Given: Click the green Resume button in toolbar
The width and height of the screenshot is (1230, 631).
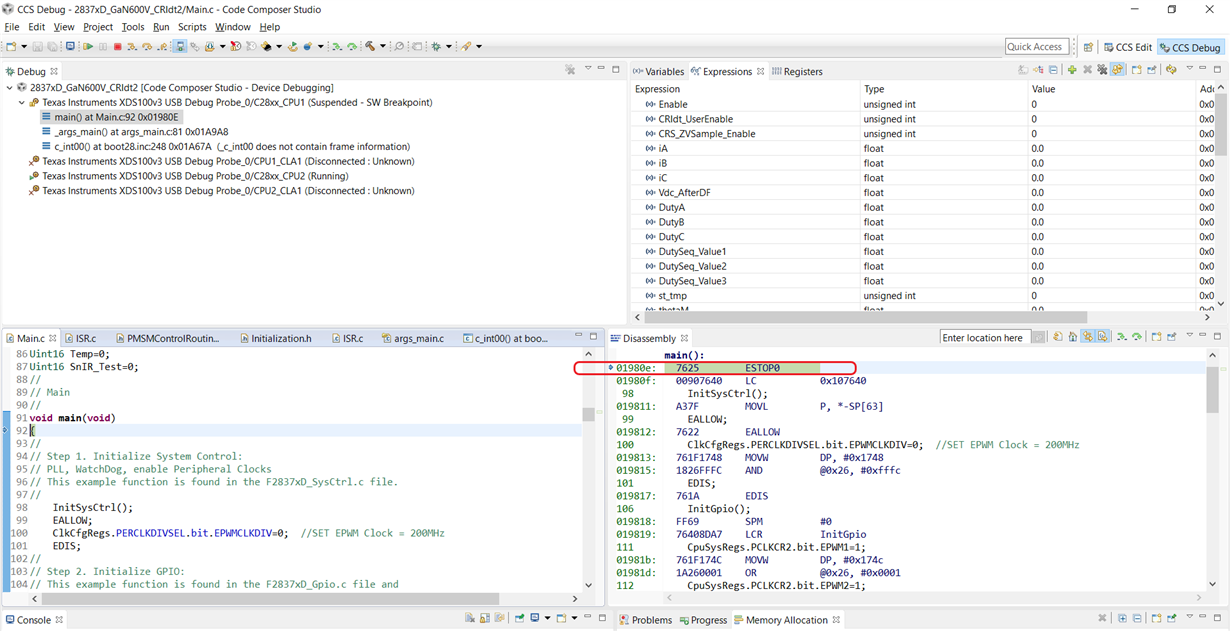Looking at the screenshot, I should tap(88, 47).
